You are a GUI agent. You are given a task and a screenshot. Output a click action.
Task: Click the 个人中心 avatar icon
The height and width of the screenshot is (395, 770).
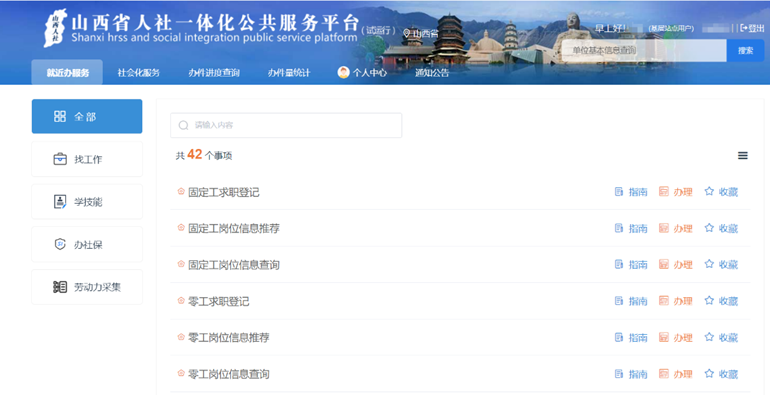(343, 73)
